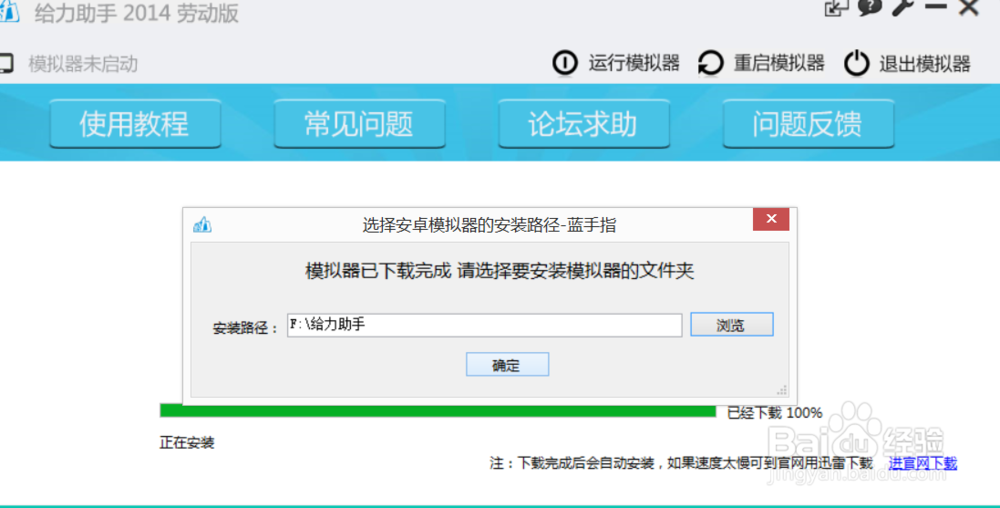Click the dialog's blue finger logo icon
Image resolution: width=1000 pixels, height=508 pixels.
pyautogui.click(x=202, y=224)
